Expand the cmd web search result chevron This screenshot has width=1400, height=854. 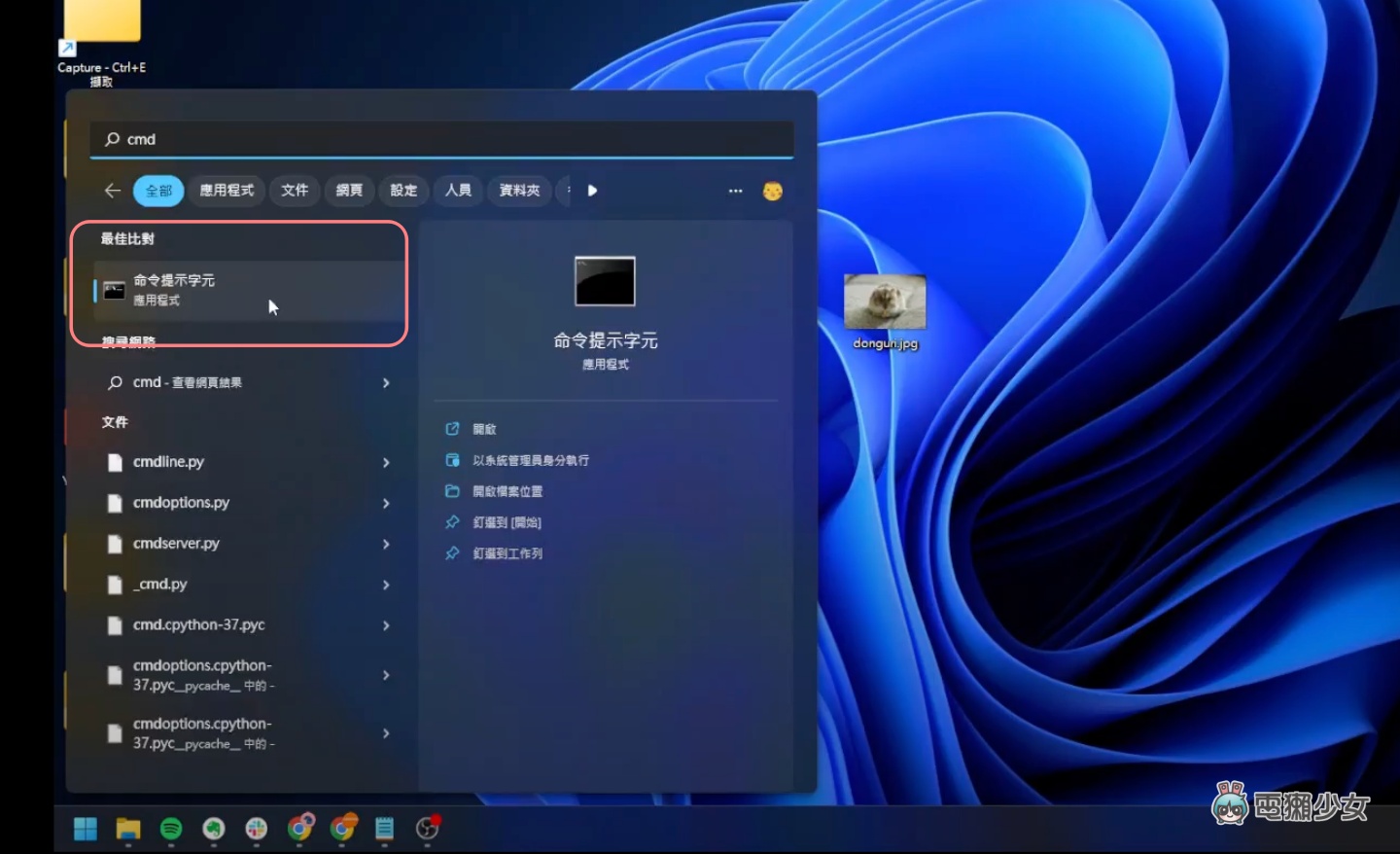coord(386,383)
